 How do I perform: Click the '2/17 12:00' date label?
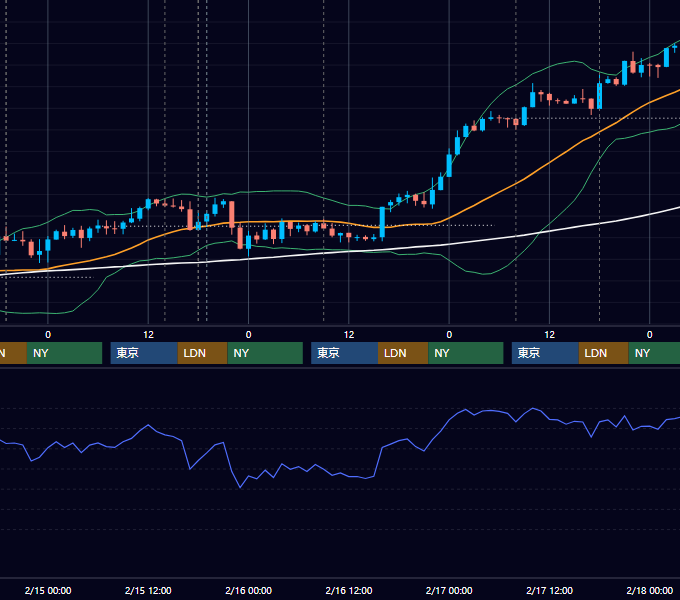coord(549,590)
